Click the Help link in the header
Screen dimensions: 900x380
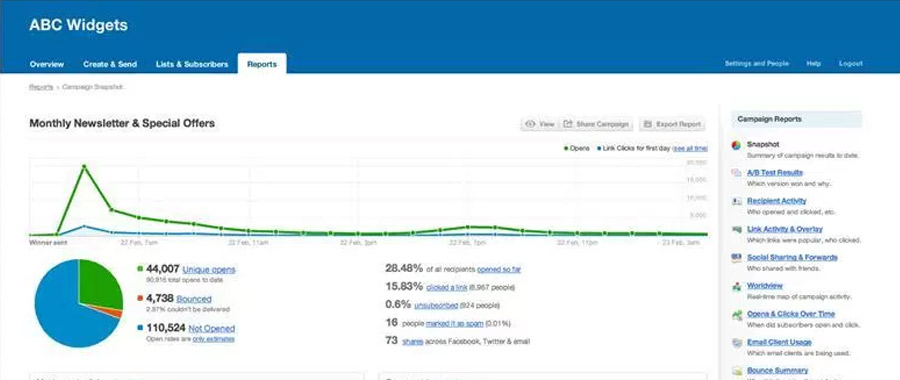click(x=813, y=64)
